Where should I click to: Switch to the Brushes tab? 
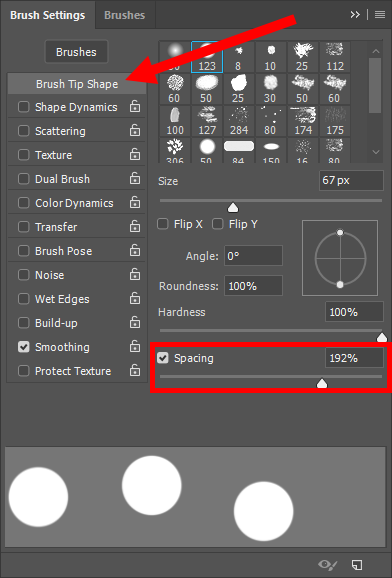pos(125,15)
